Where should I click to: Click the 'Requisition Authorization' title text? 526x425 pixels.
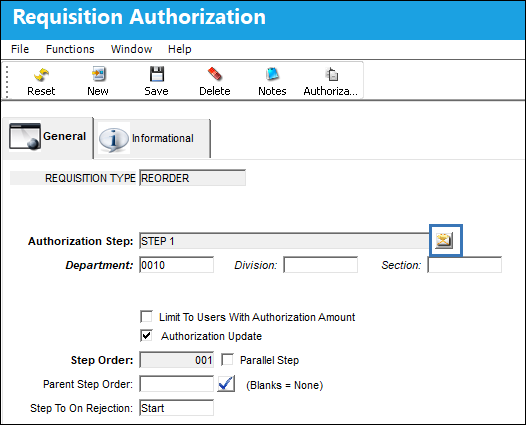click(x=139, y=17)
